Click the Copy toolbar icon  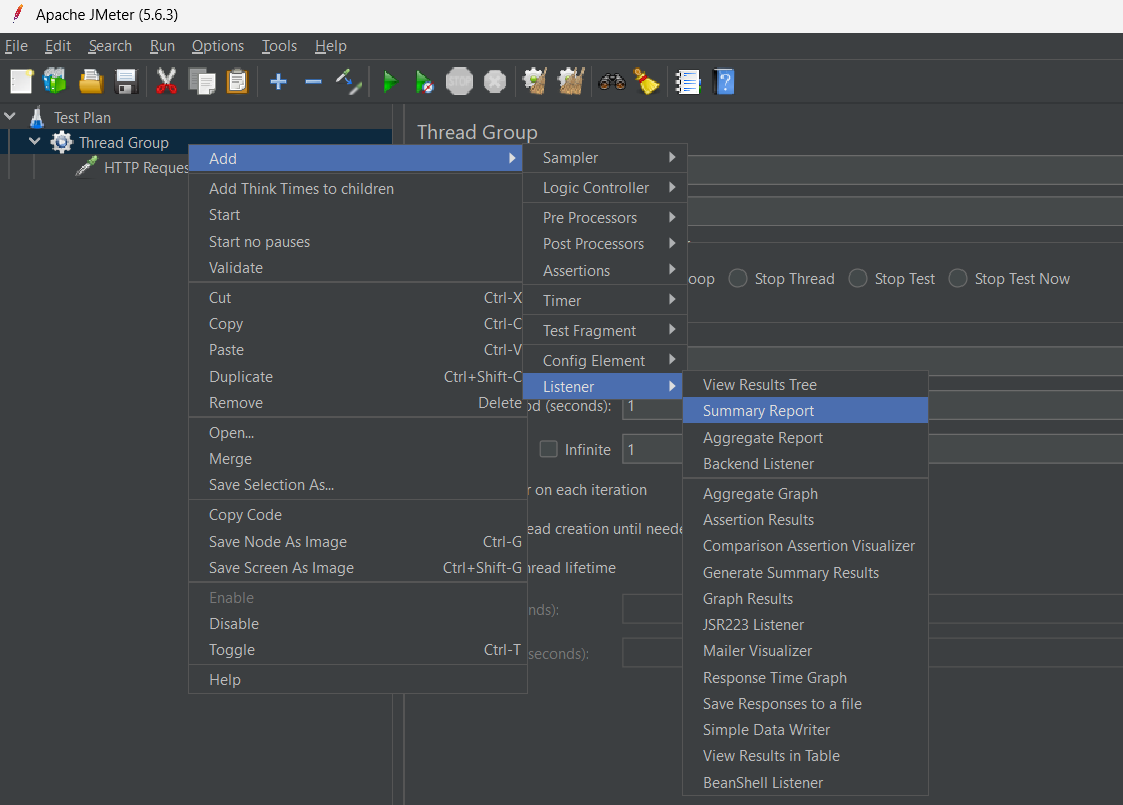coord(202,82)
